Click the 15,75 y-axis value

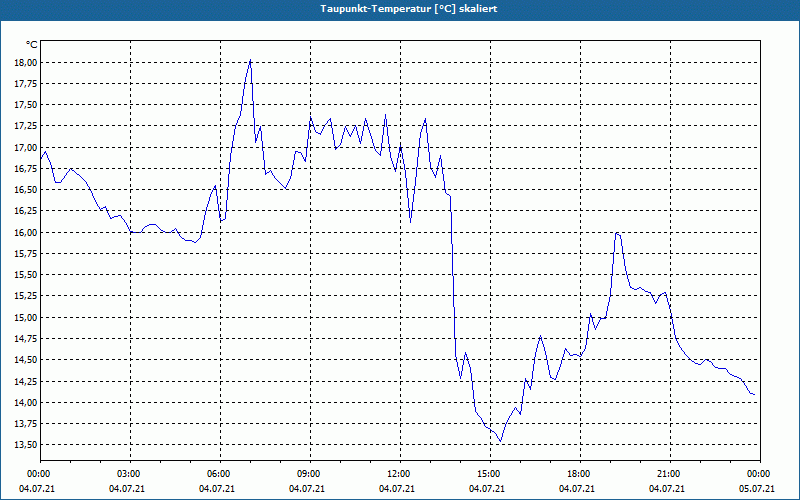(25, 254)
